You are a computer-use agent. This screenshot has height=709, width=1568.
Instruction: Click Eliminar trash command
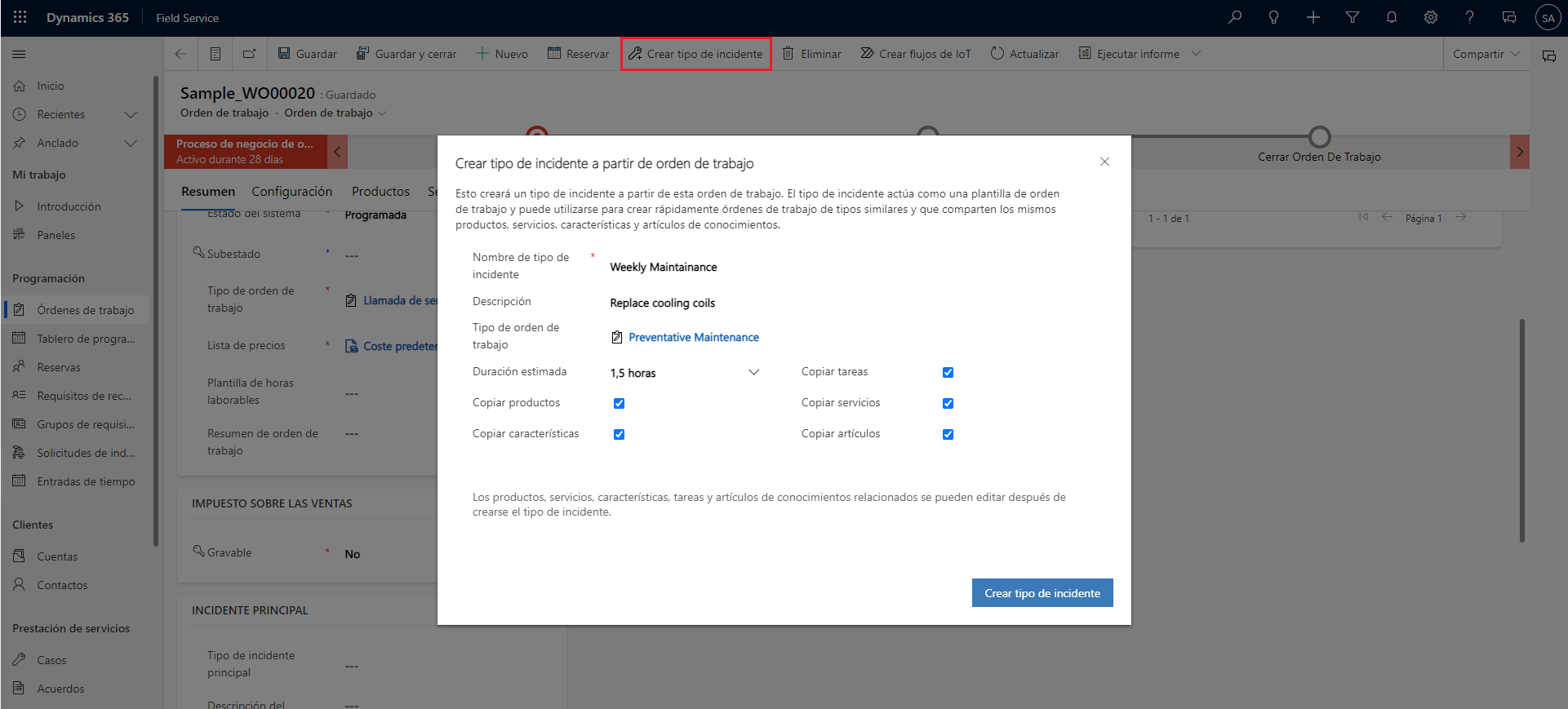(812, 54)
